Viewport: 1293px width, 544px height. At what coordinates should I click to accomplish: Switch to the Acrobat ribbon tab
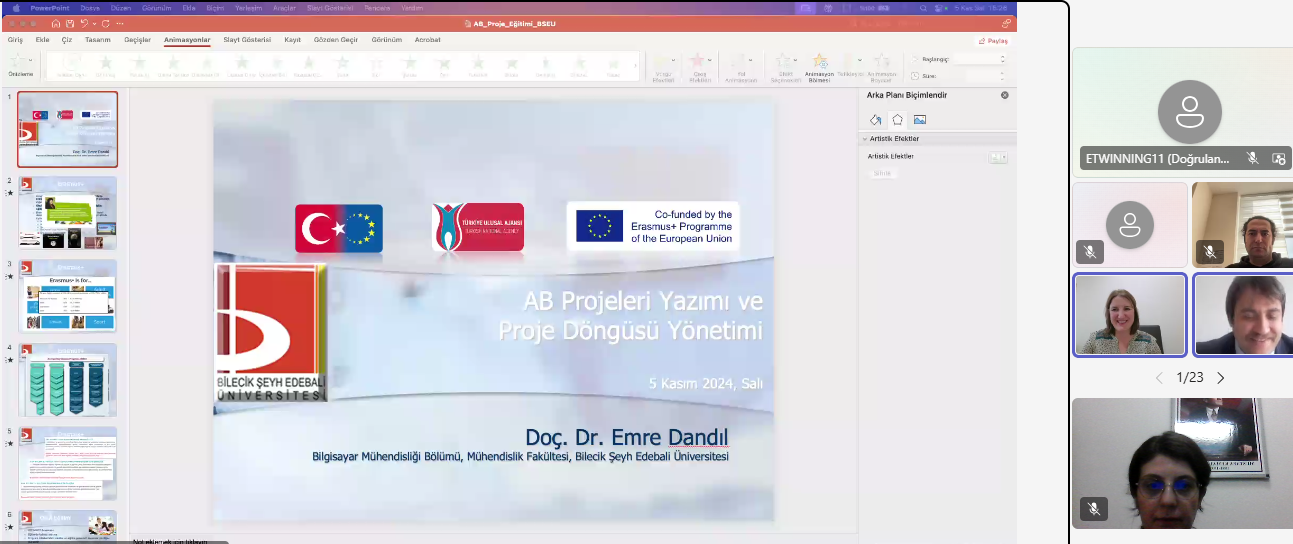click(427, 40)
